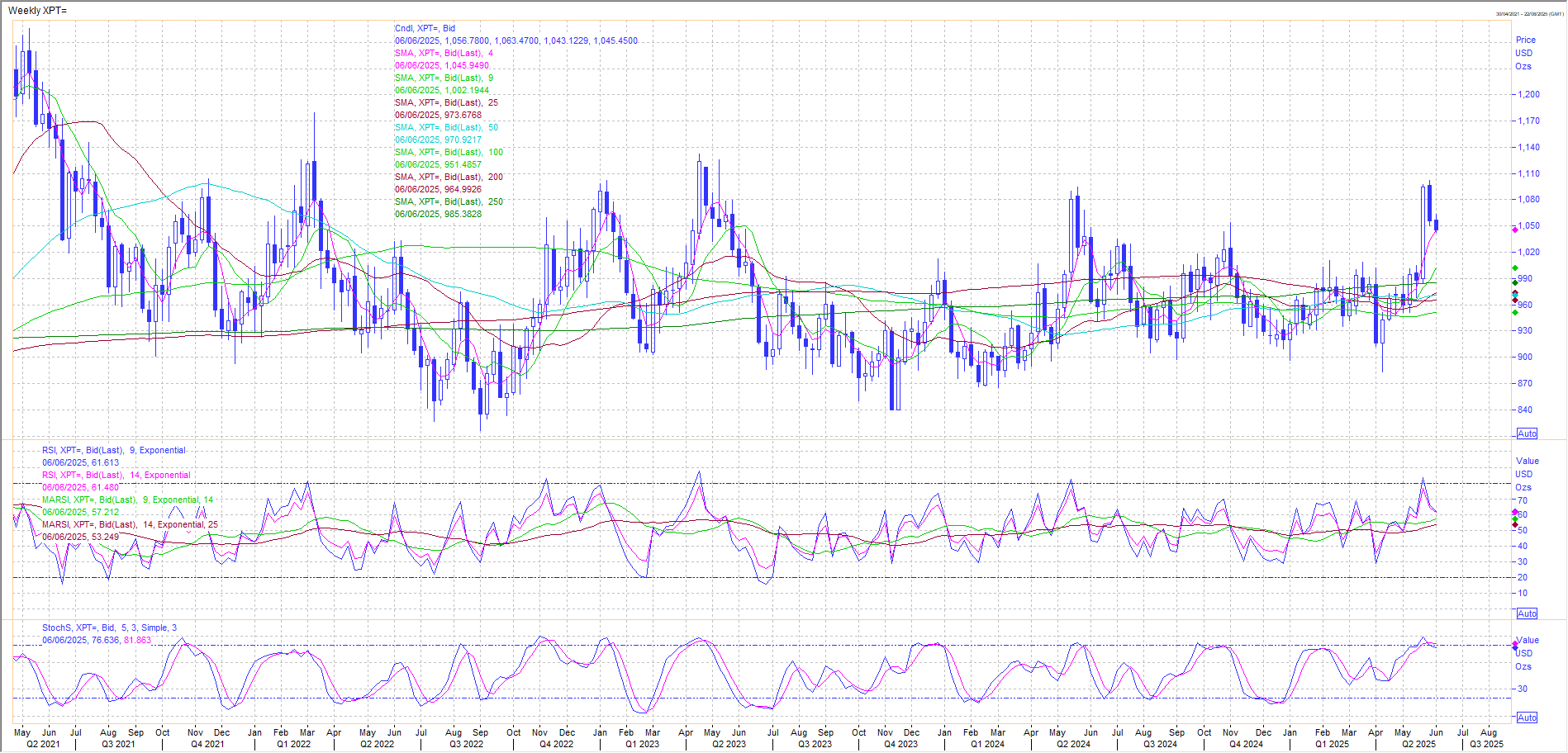
Task: Select the SMA 50 legend label
Action: pyautogui.click(x=446, y=127)
